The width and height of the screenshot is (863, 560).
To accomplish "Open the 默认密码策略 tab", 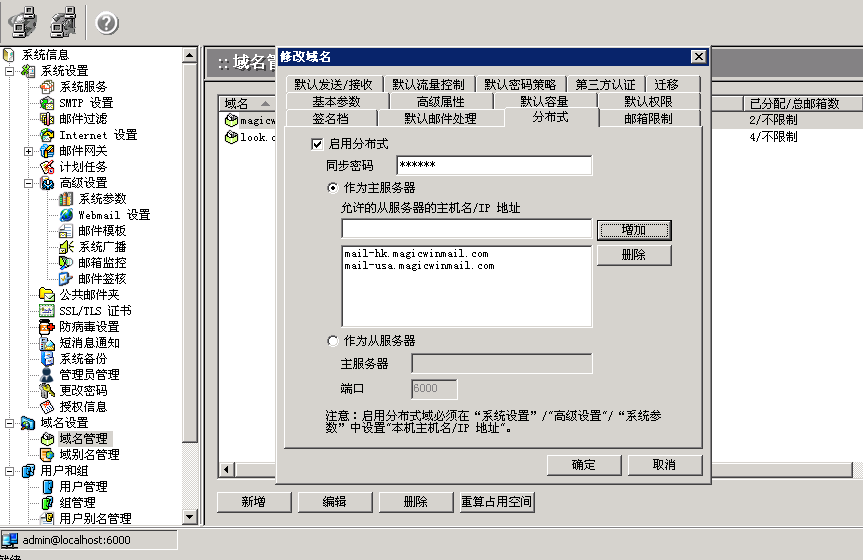I will point(520,84).
